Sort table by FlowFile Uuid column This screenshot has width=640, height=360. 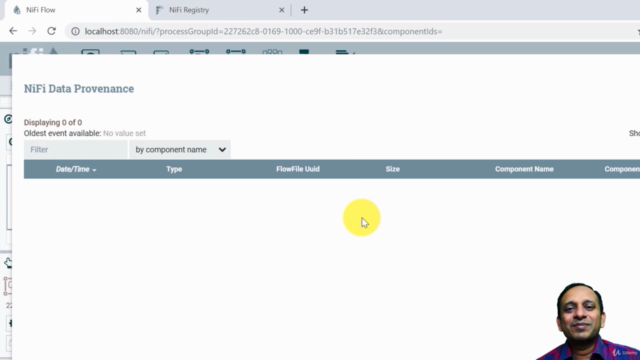tap(298, 169)
